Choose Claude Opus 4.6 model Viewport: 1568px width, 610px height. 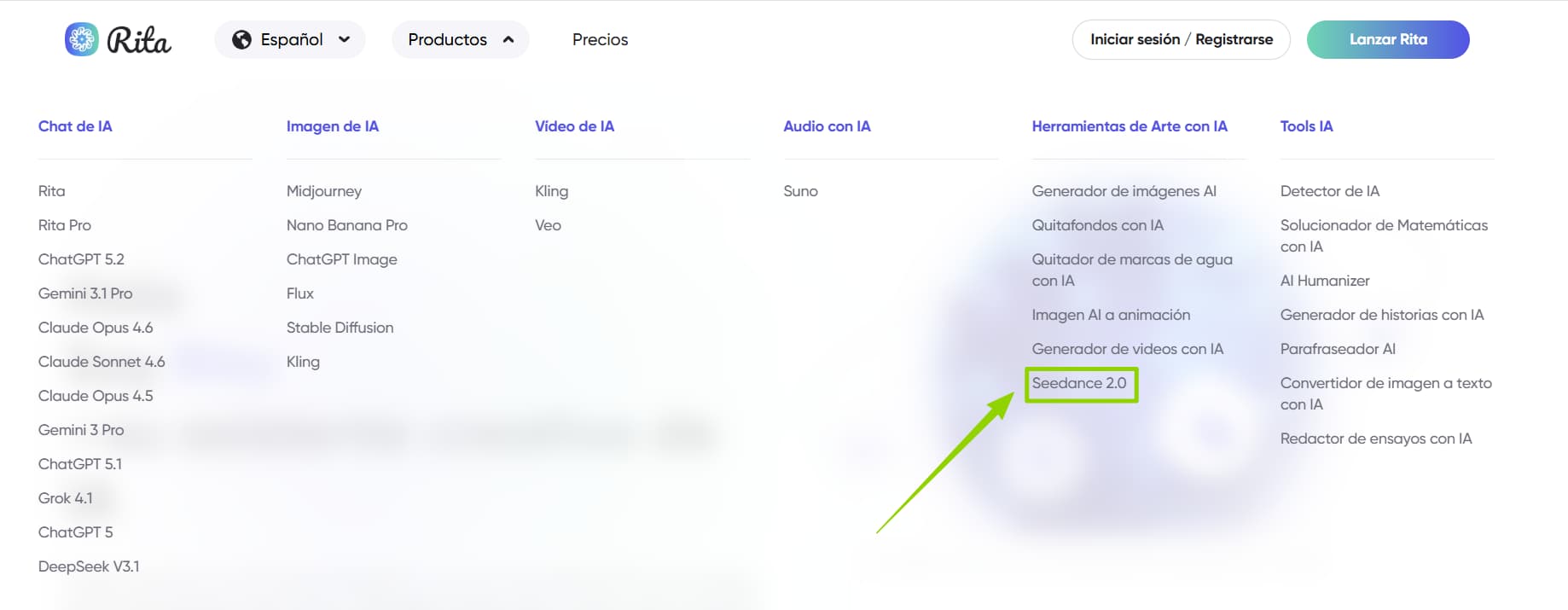tap(96, 328)
